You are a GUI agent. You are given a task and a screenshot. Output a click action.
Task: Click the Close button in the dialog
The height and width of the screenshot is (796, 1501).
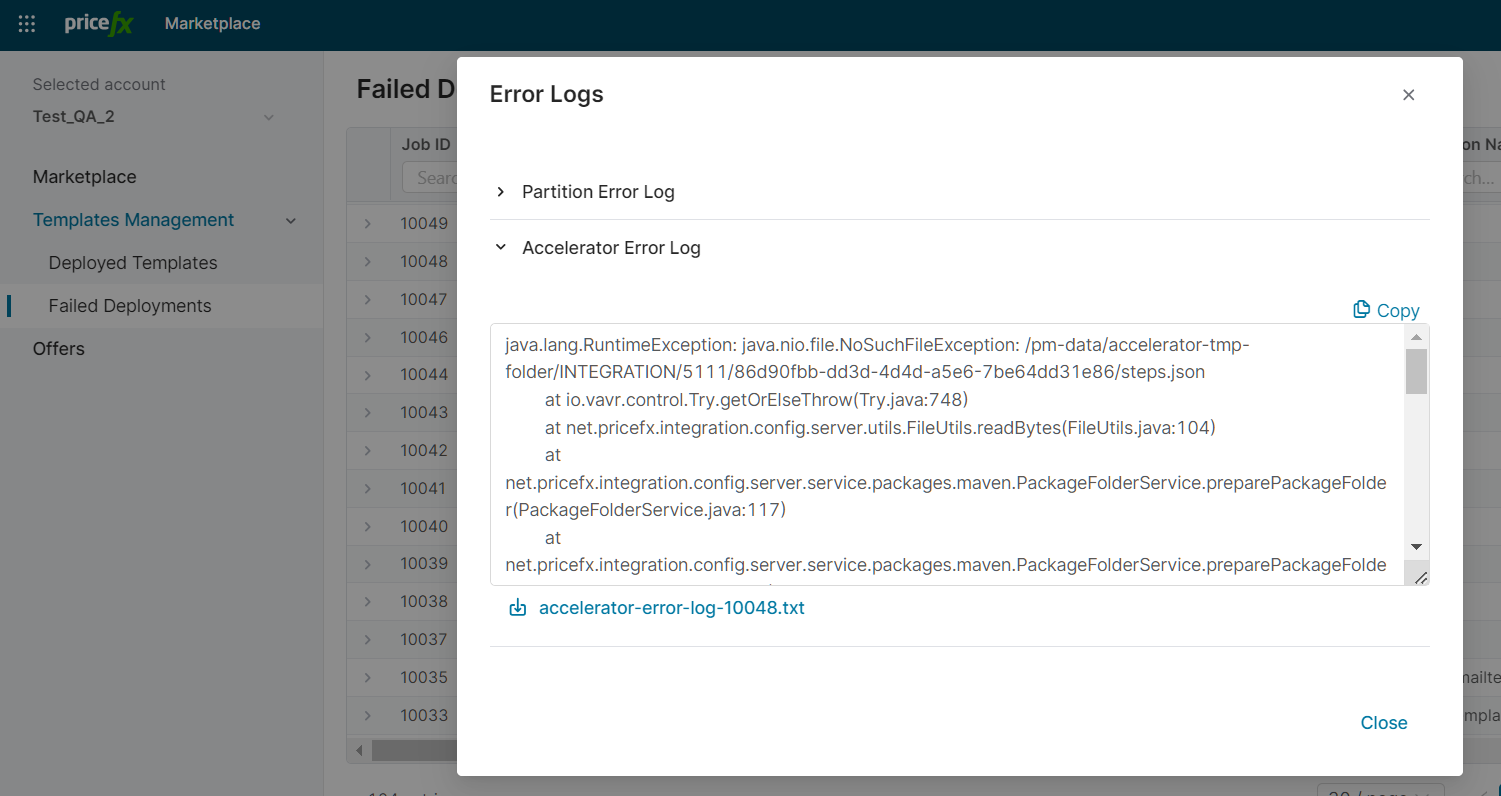pos(1383,722)
